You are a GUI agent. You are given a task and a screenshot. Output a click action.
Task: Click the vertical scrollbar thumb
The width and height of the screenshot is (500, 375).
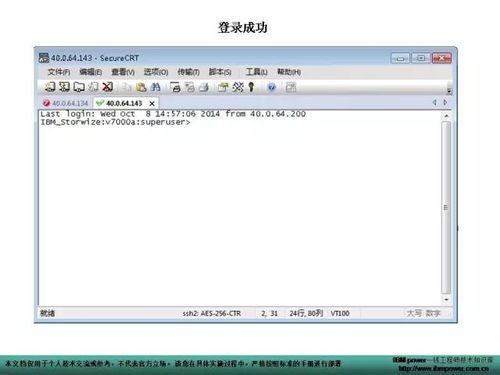tap(446, 207)
